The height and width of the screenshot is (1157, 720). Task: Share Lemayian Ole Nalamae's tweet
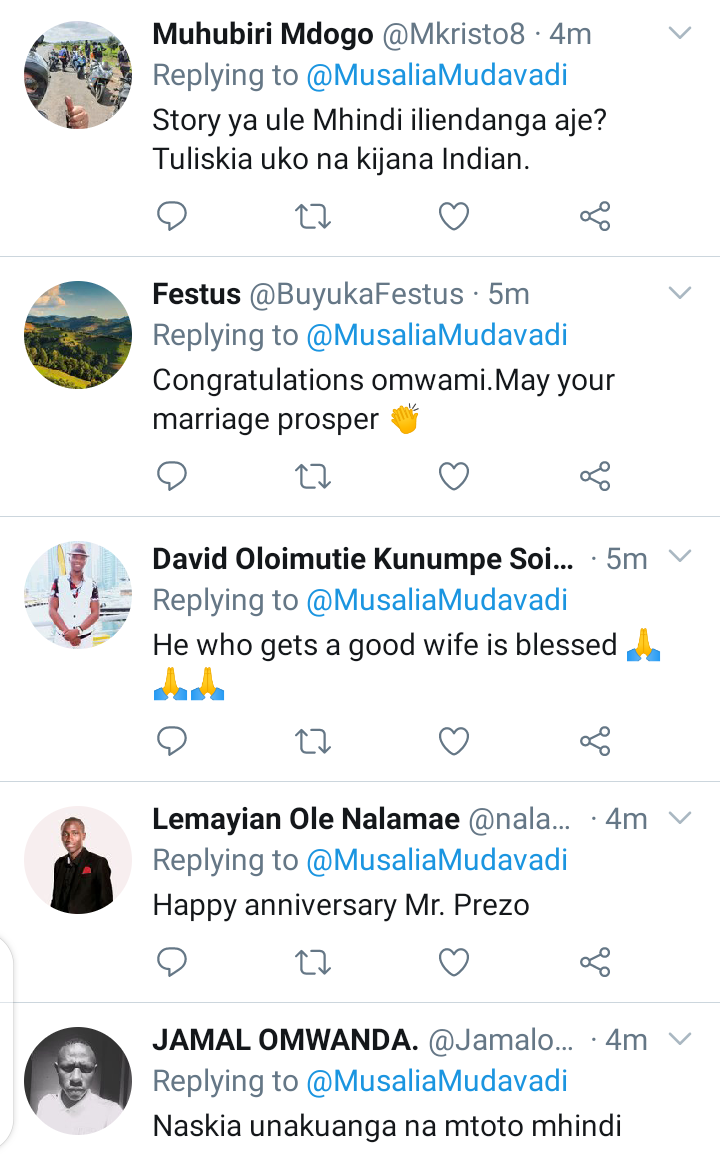(x=595, y=962)
